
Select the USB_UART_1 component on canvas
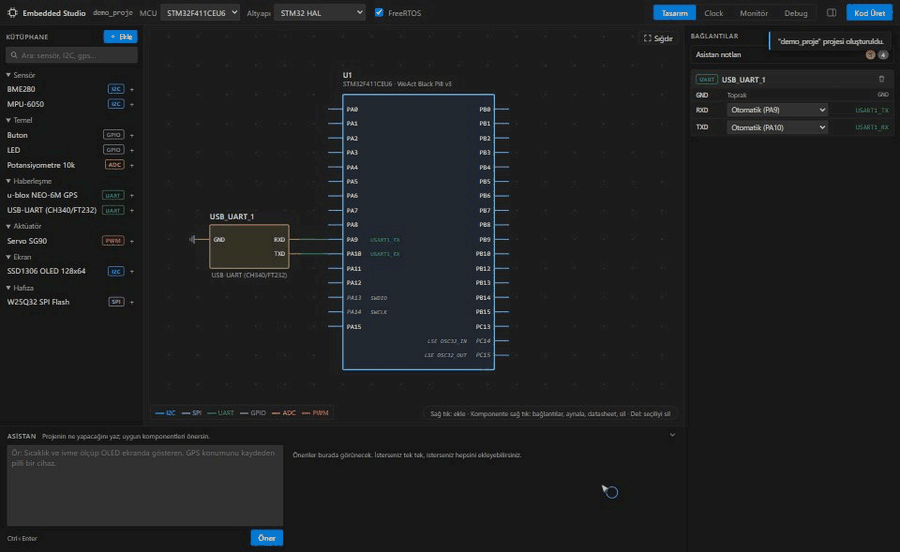pos(249,247)
